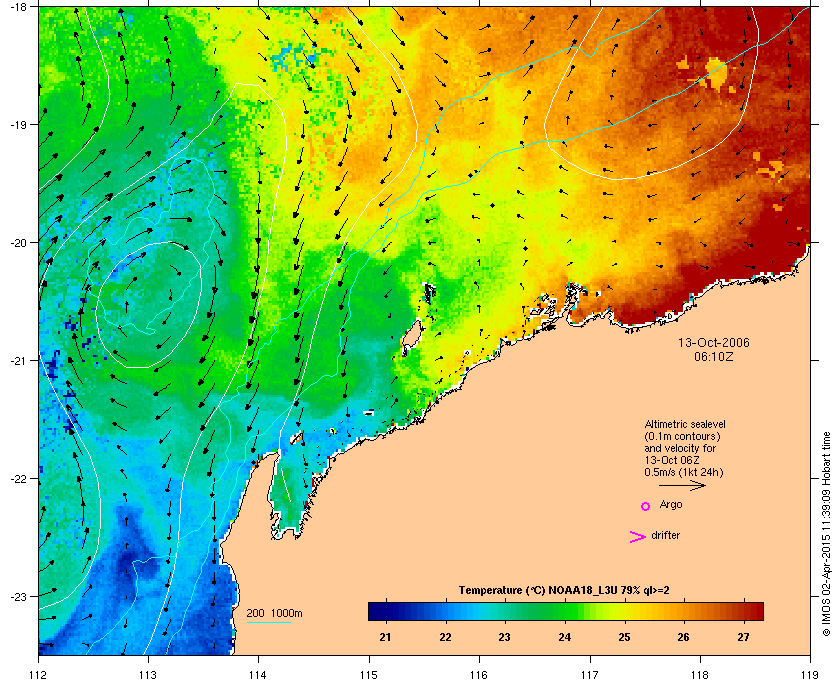Click the 'Argo' legend label
840x680 pixels.
671,505
